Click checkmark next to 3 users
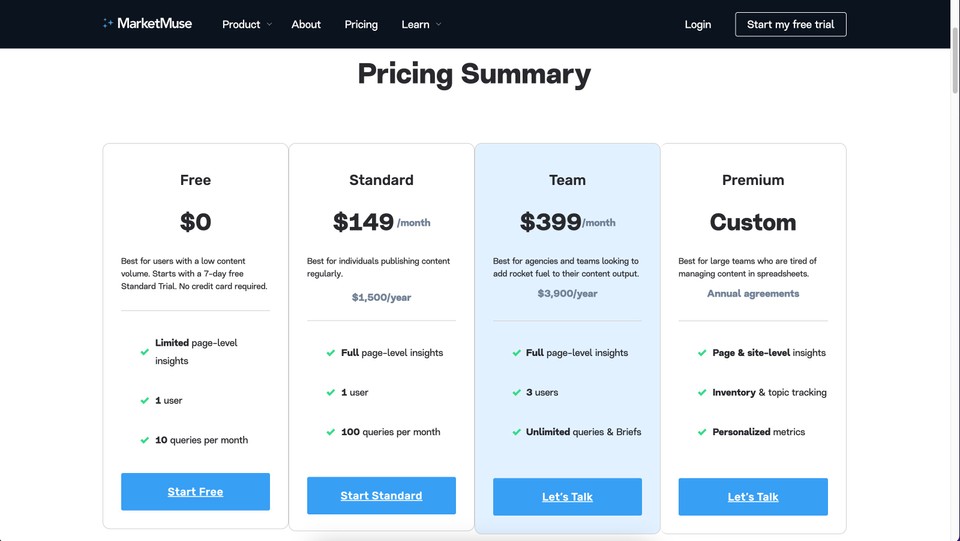 coord(517,392)
